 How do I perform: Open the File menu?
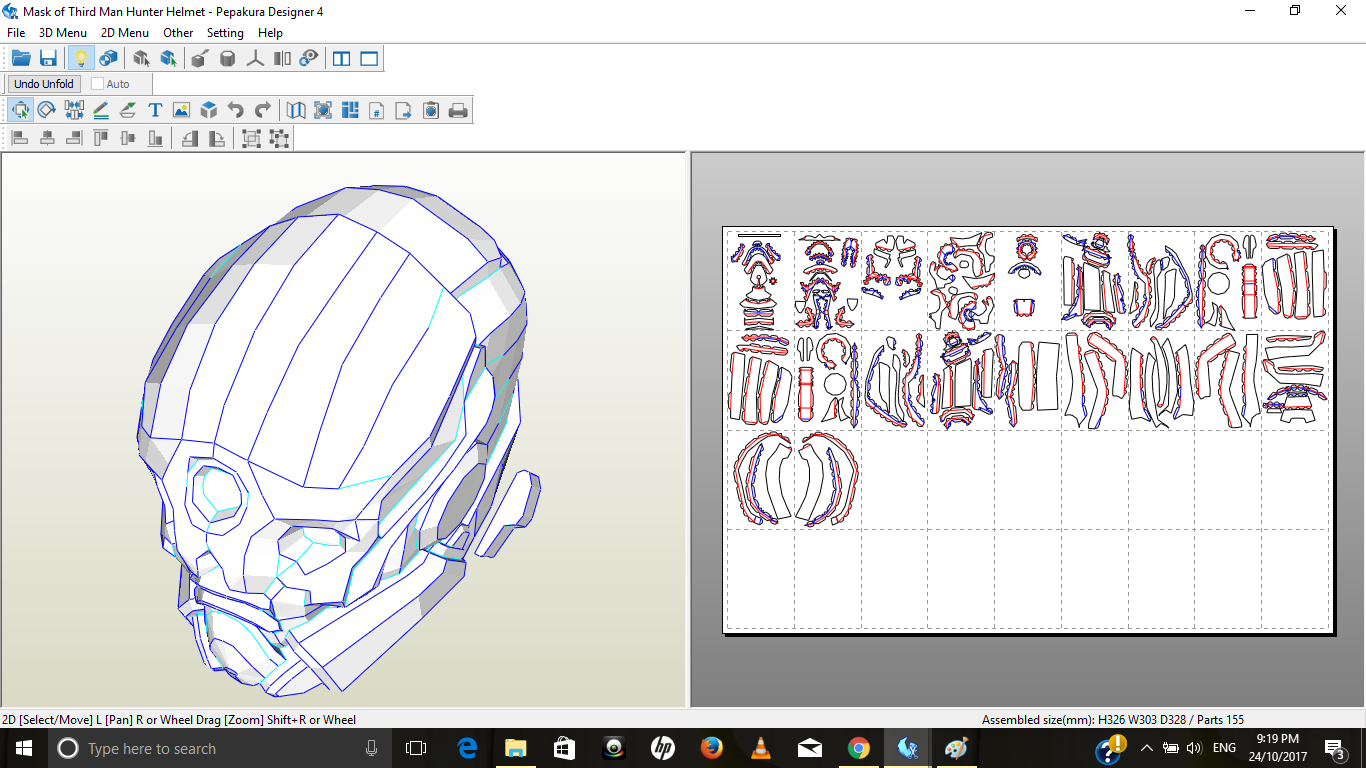click(x=16, y=33)
